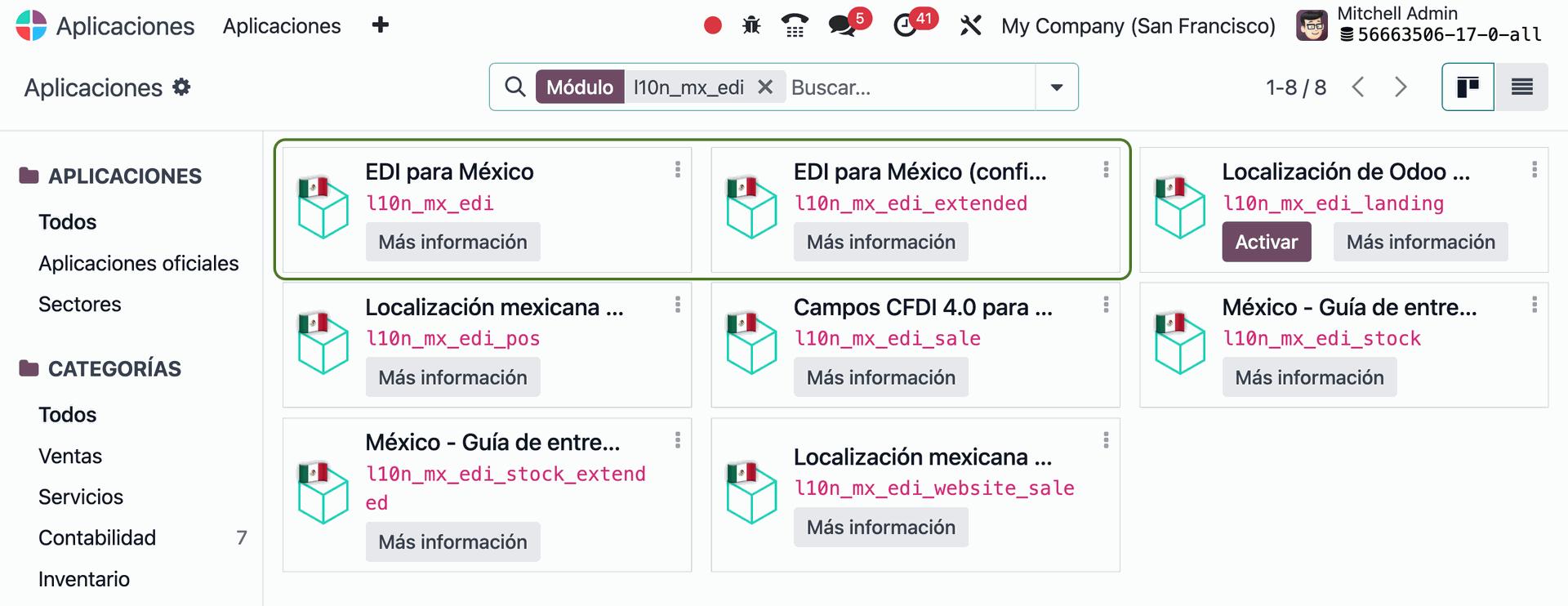Click the EDI para México module icon
Image resolution: width=1568 pixels, height=606 pixels.
click(323, 207)
